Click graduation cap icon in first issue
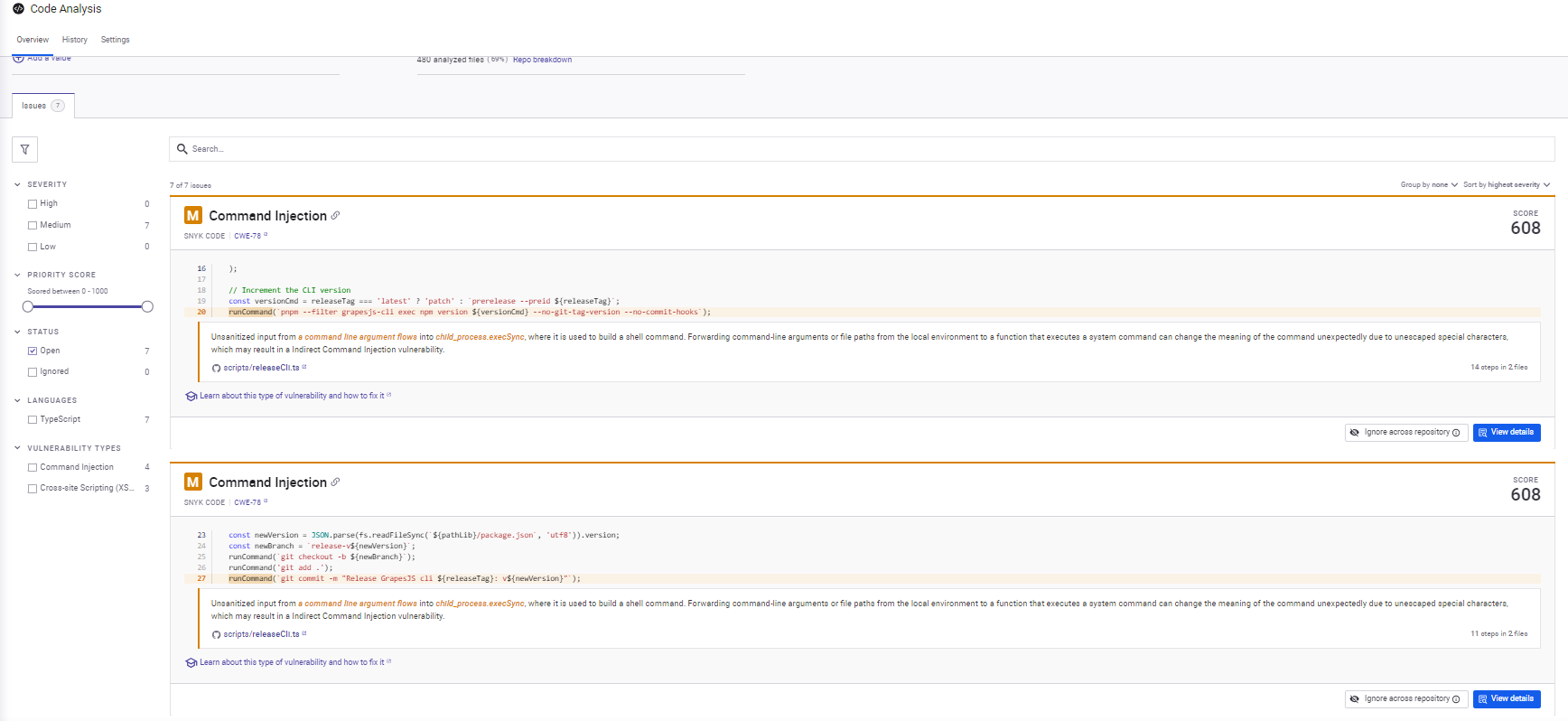1568x721 pixels. (x=191, y=396)
